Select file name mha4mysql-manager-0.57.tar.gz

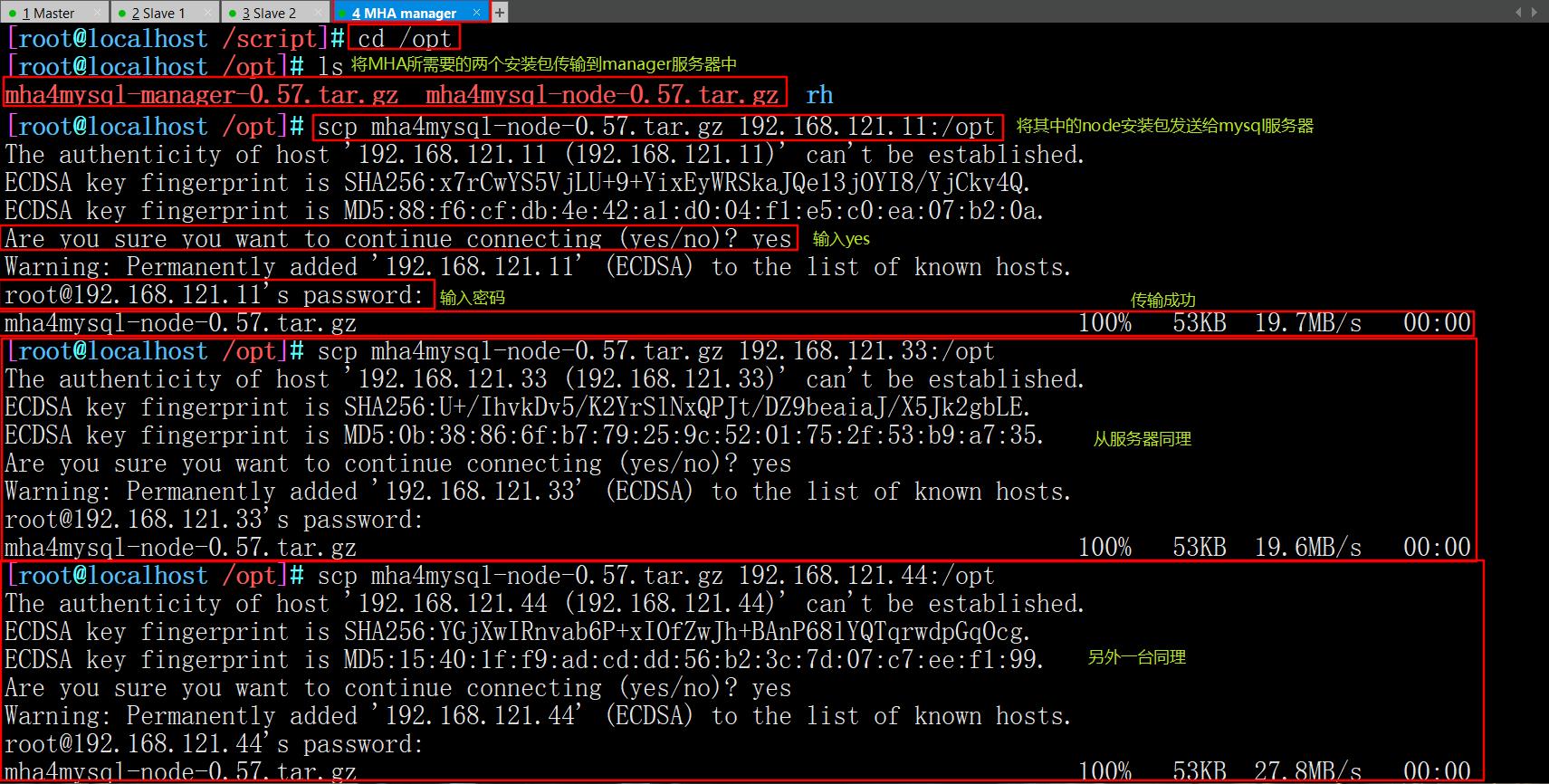click(x=201, y=95)
